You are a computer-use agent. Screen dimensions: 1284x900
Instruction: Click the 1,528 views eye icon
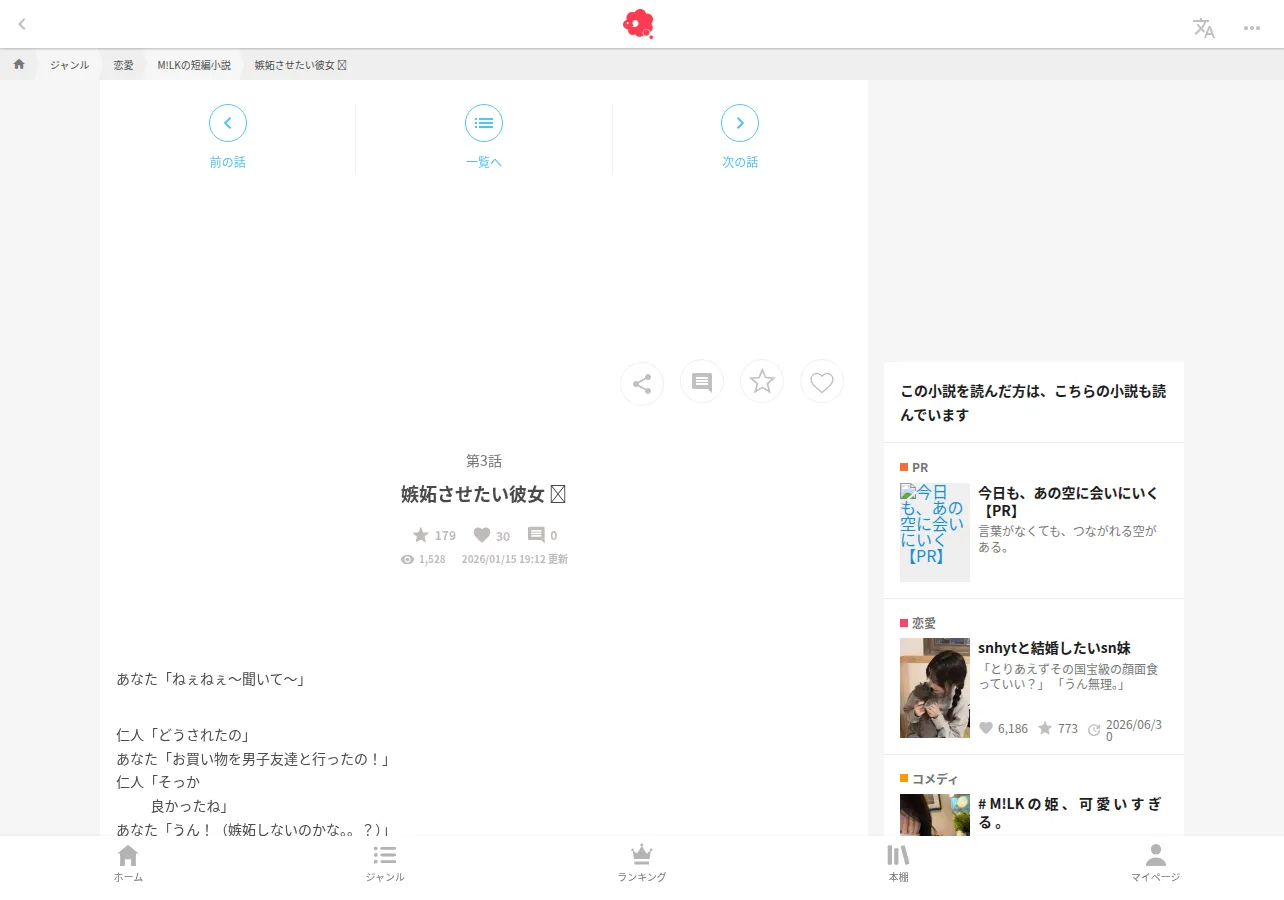(407, 560)
